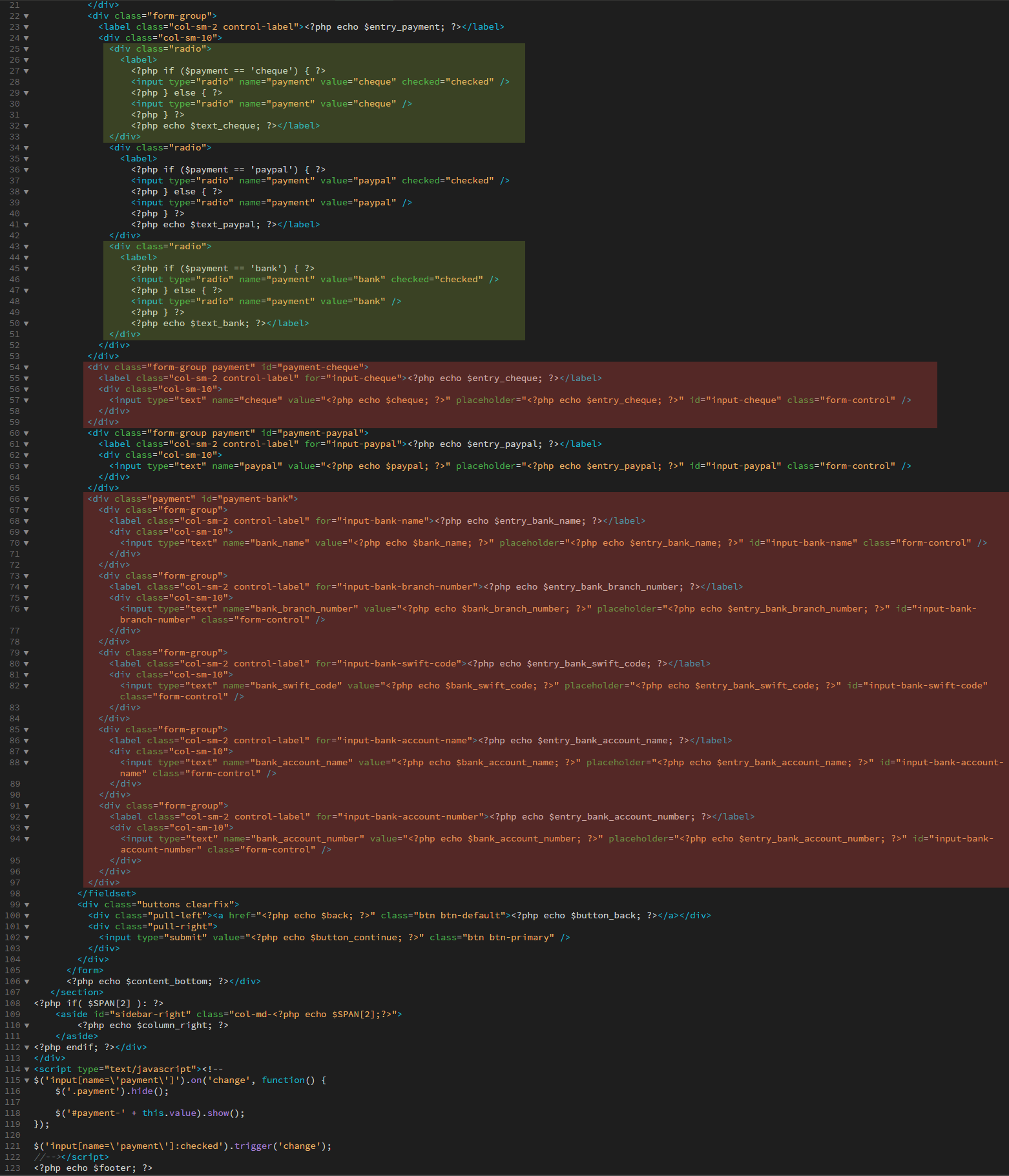
Task: Click the $text_bank variable on line 50
Action: tap(218, 324)
